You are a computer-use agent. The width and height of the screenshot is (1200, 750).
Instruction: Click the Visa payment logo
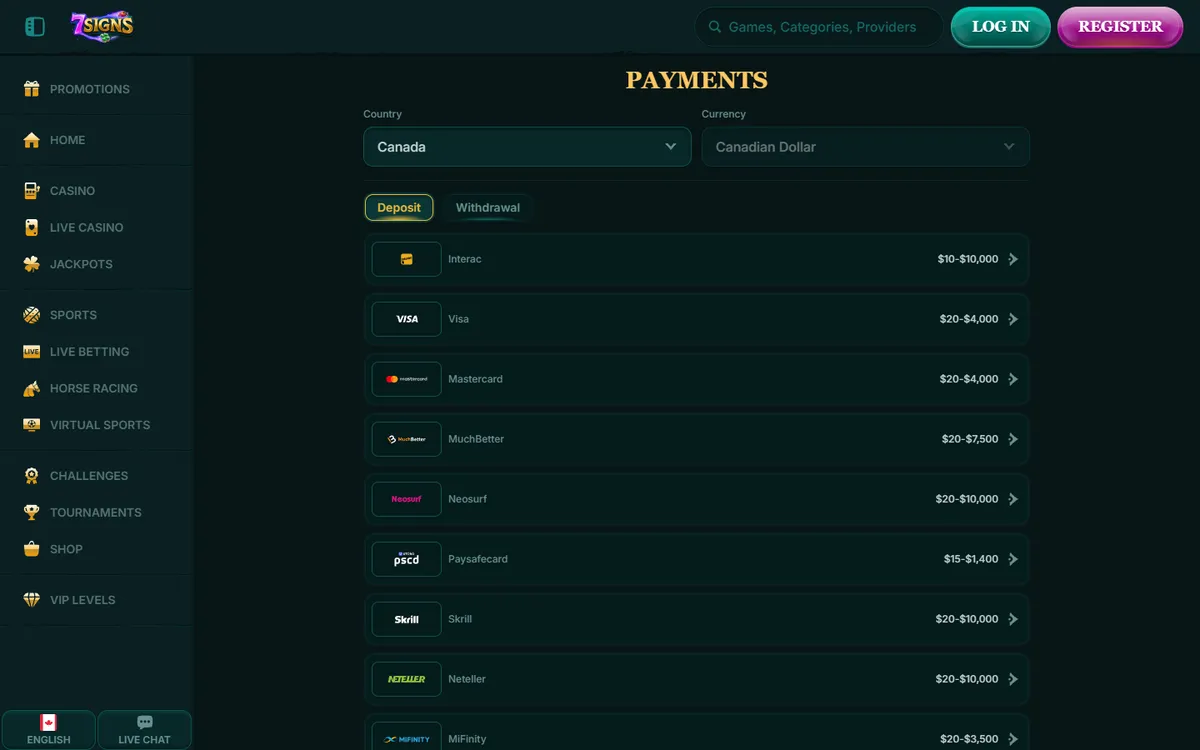(406, 319)
